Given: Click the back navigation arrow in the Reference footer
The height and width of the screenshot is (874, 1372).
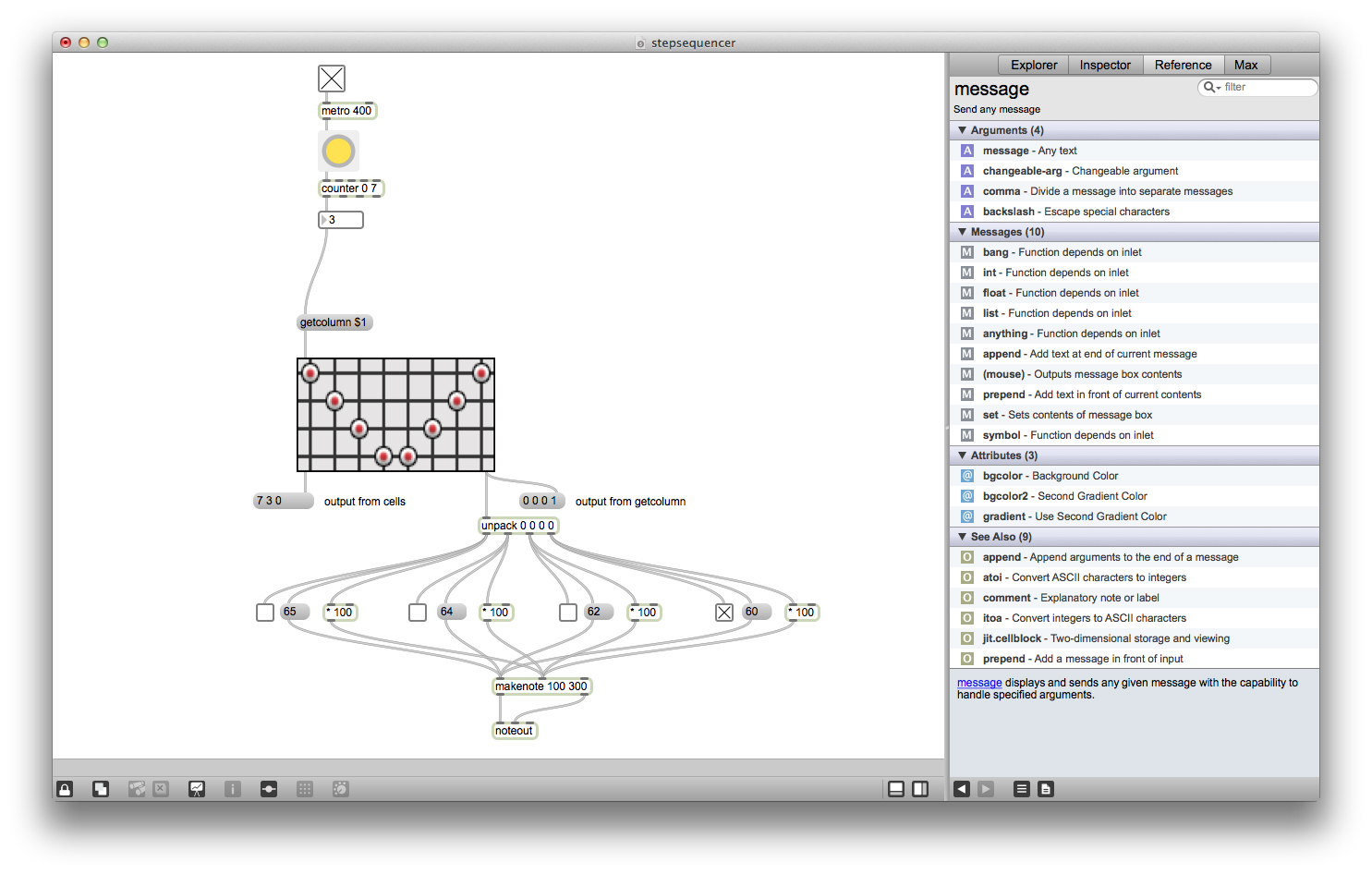Looking at the screenshot, I should pyautogui.click(x=963, y=788).
